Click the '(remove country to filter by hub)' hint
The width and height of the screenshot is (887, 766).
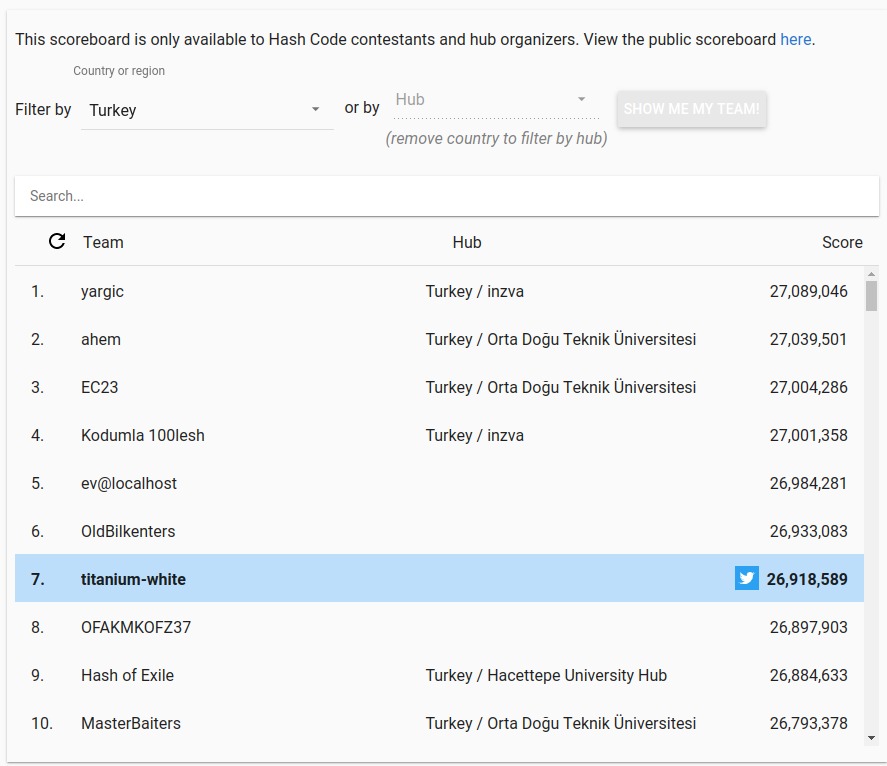(496, 139)
